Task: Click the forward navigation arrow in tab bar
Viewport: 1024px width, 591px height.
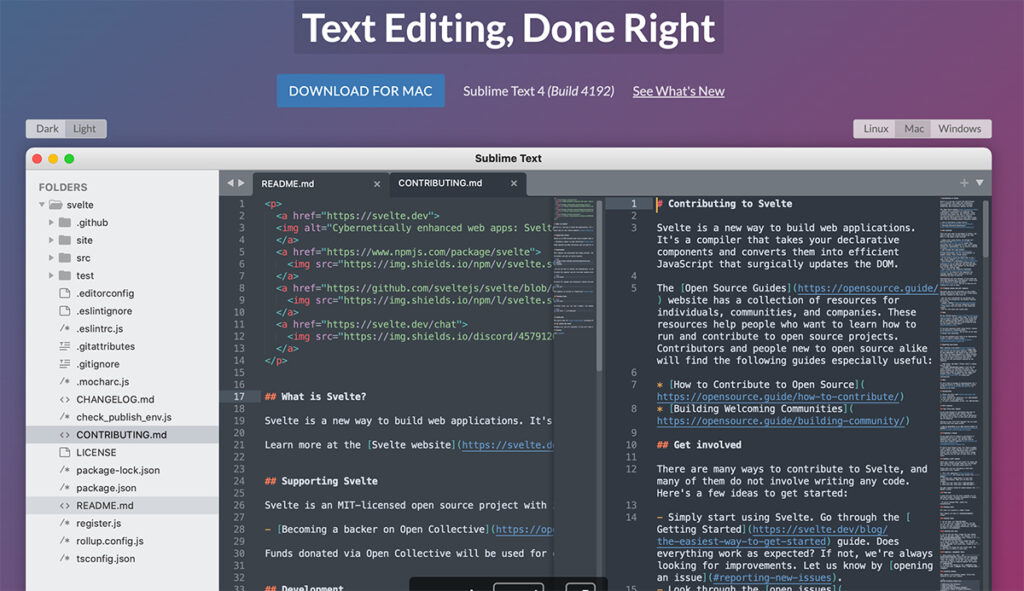Action: 241,183
